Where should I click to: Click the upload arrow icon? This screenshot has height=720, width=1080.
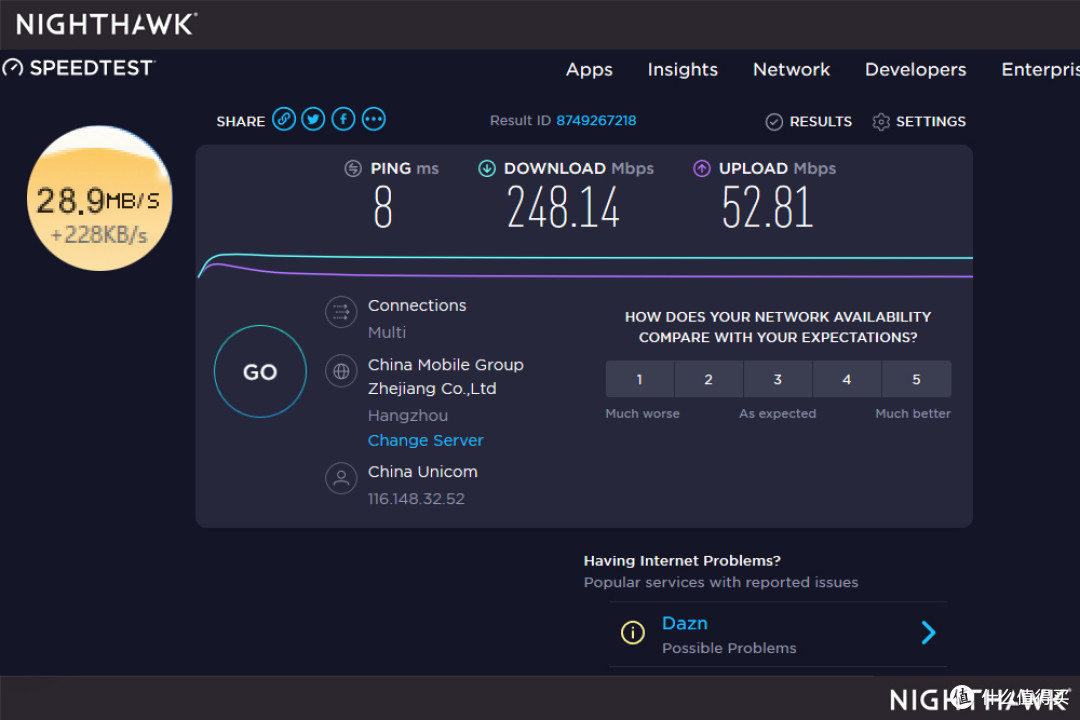click(x=701, y=168)
